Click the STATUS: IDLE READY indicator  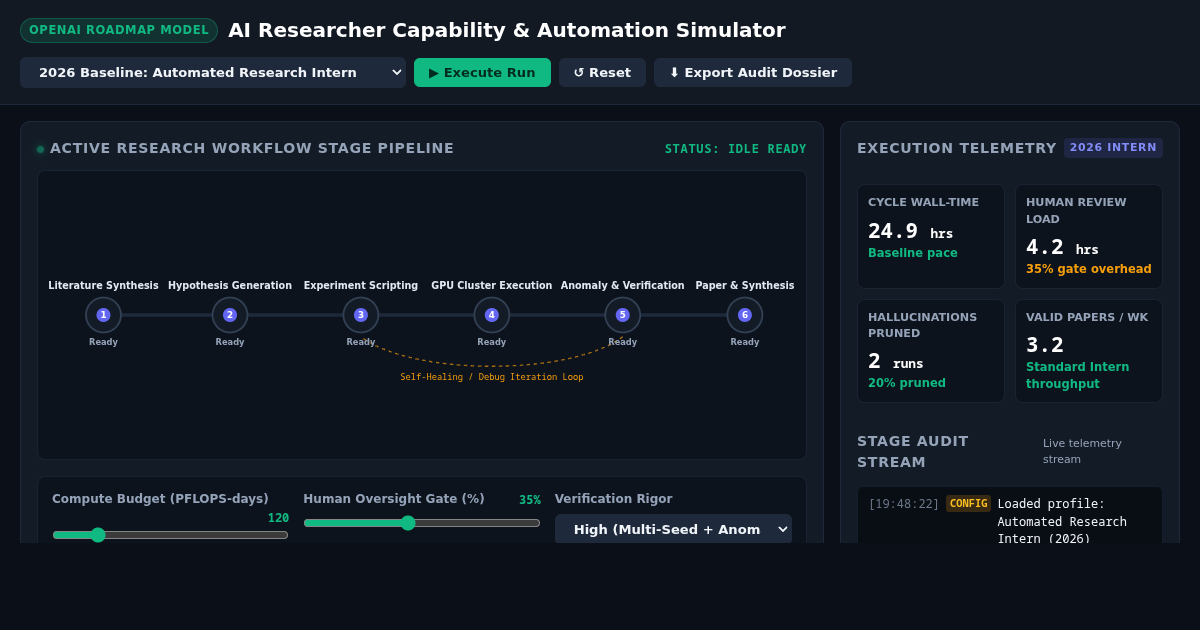click(736, 149)
